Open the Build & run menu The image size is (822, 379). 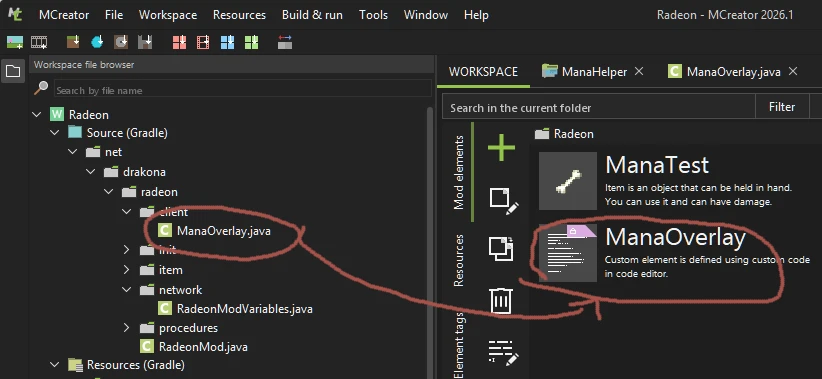pyautogui.click(x=312, y=15)
